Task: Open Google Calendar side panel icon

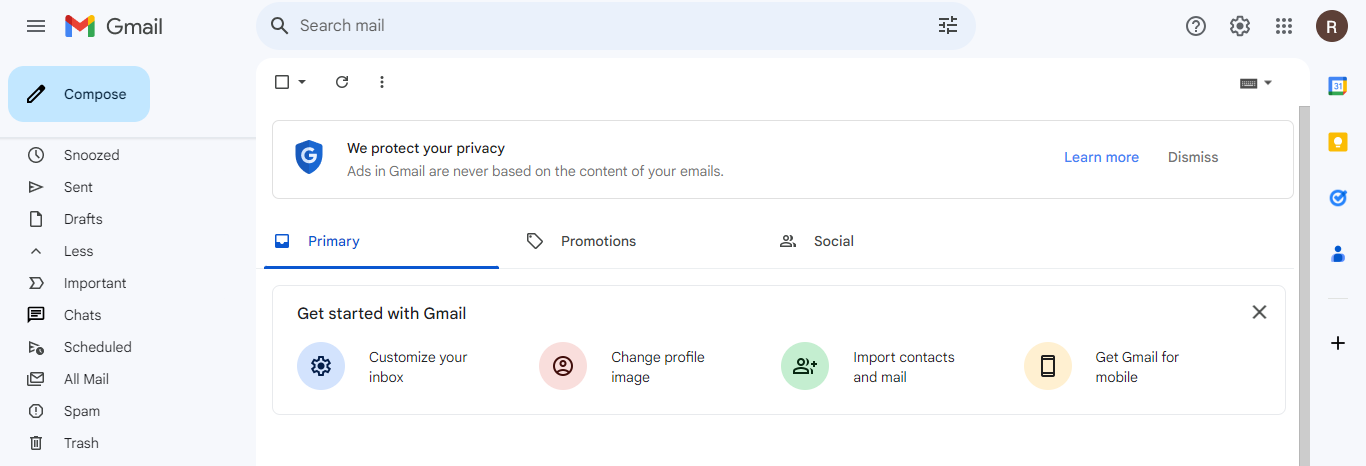Action: [1338, 86]
